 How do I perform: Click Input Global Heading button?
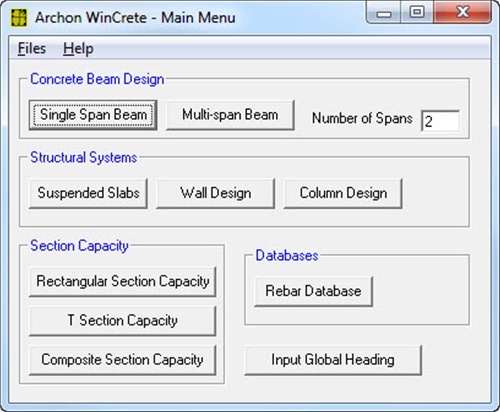[x=333, y=360]
